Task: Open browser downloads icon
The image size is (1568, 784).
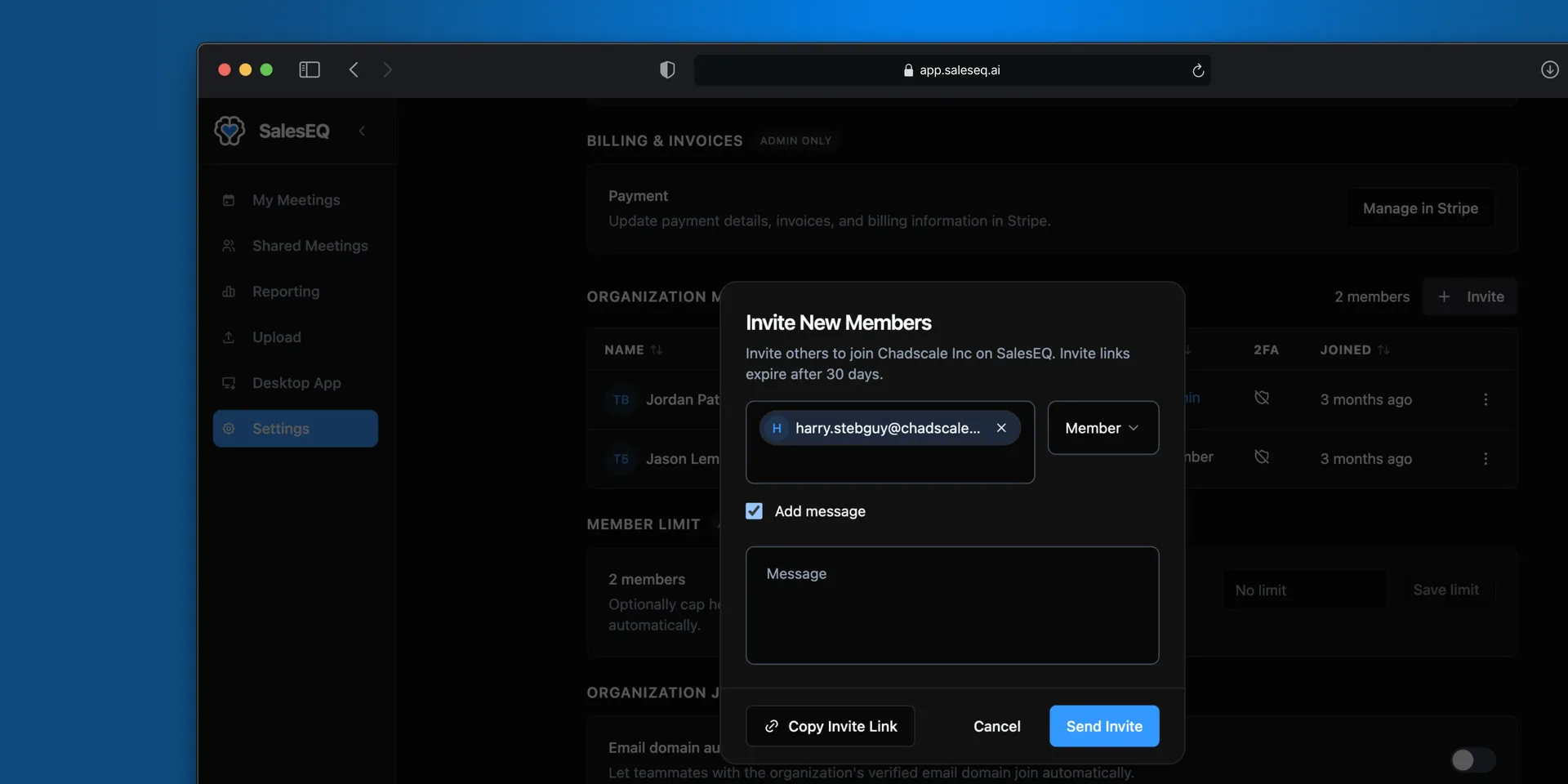Action: 1549,69
